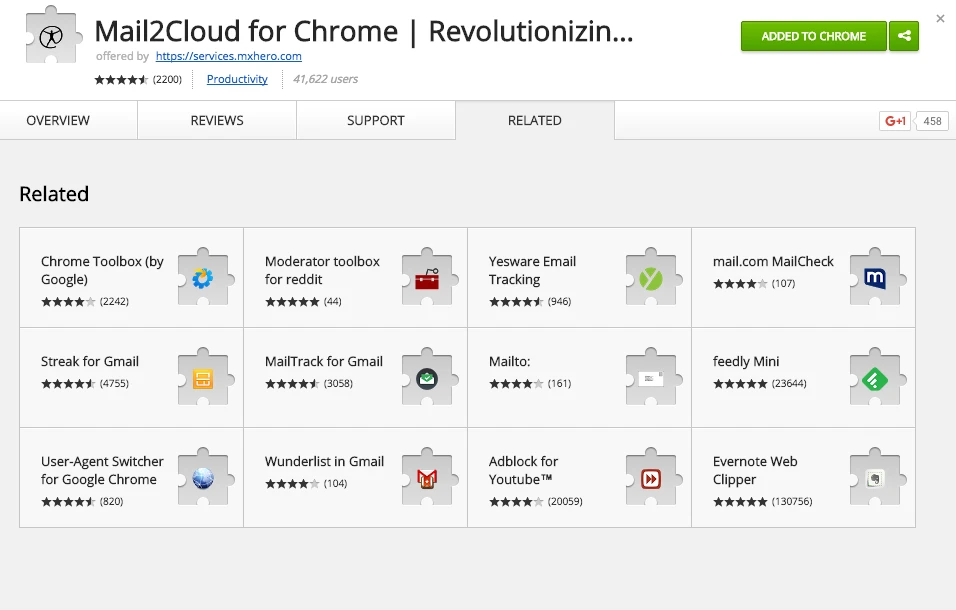
Task: Click the mail.com MailCheck icon
Action: pyautogui.click(x=875, y=278)
